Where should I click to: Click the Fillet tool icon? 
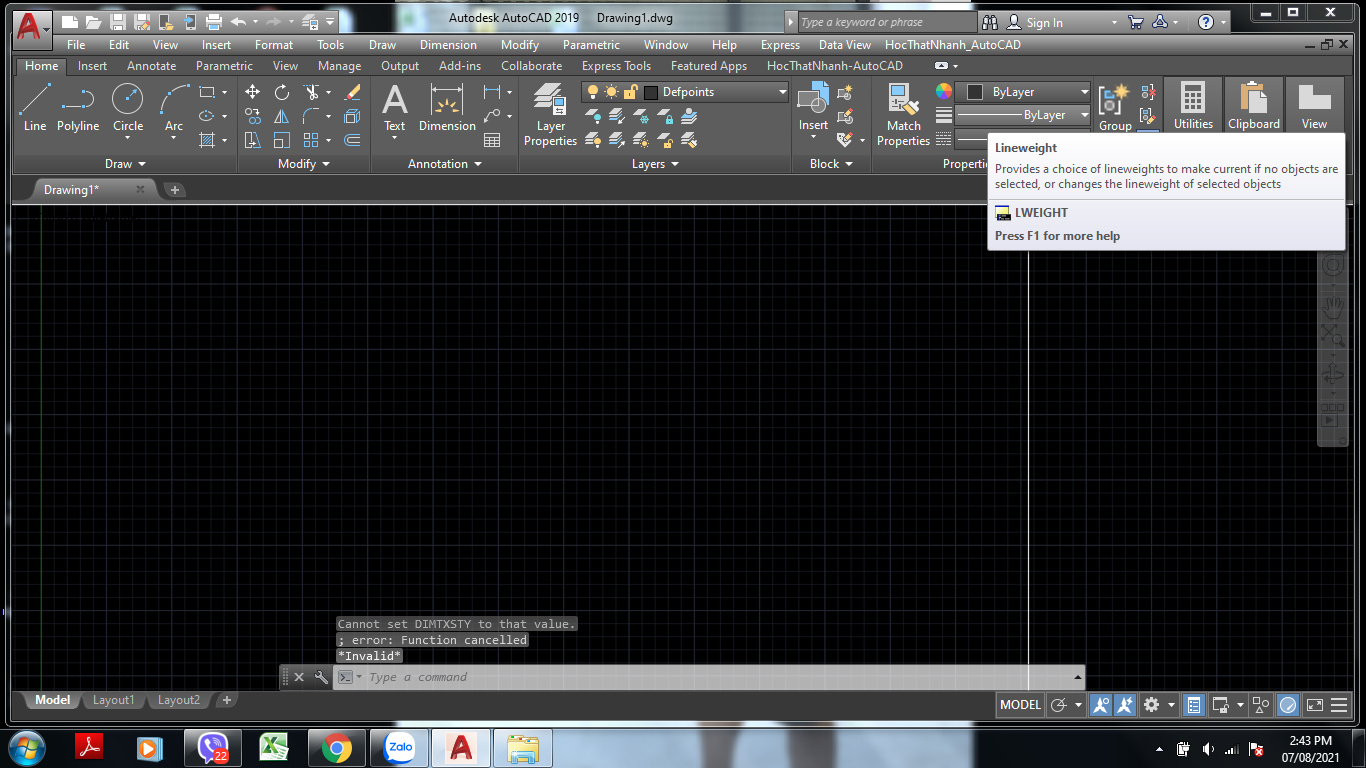coord(311,116)
